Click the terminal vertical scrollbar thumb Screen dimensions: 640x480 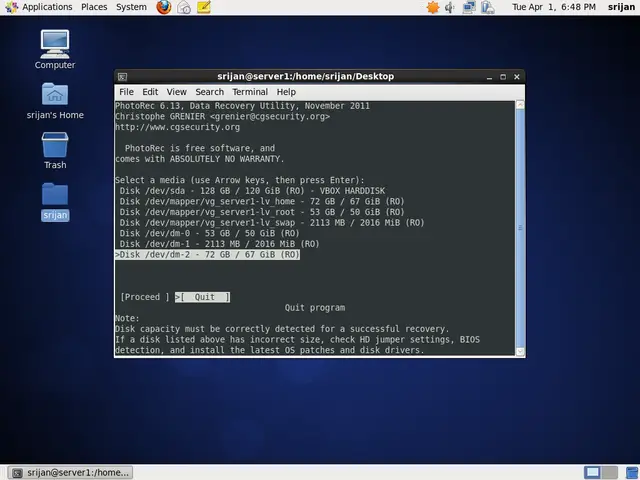pos(520,228)
